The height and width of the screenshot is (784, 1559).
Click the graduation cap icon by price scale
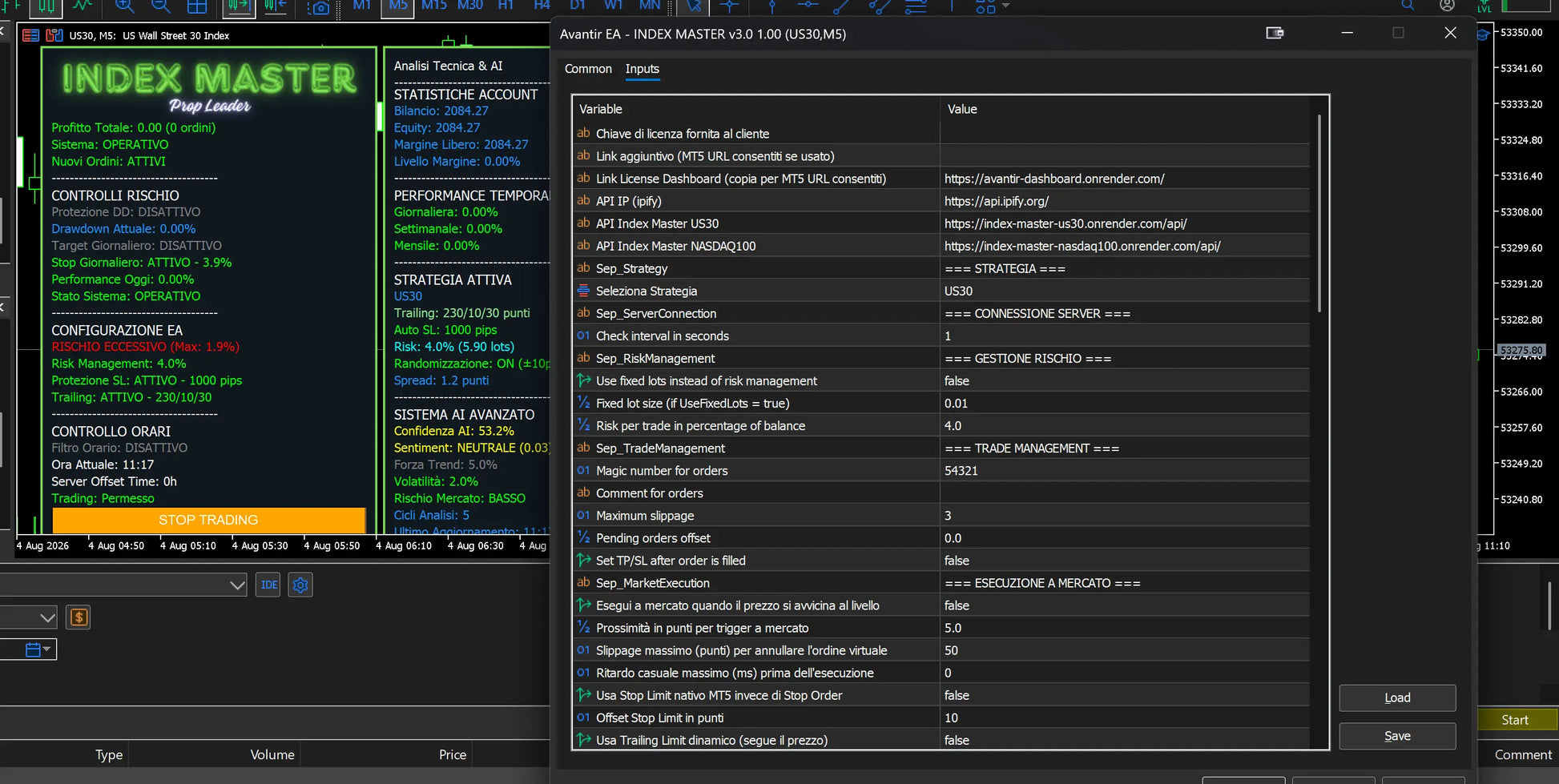(x=1483, y=34)
